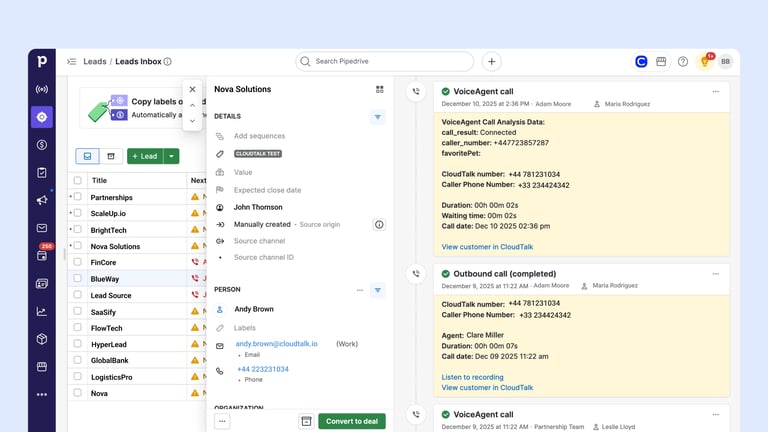This screenshot has height=432, width=768.
Task: Switch to the archive view icon
Action: pyautogui.click(x=111, y=156)
